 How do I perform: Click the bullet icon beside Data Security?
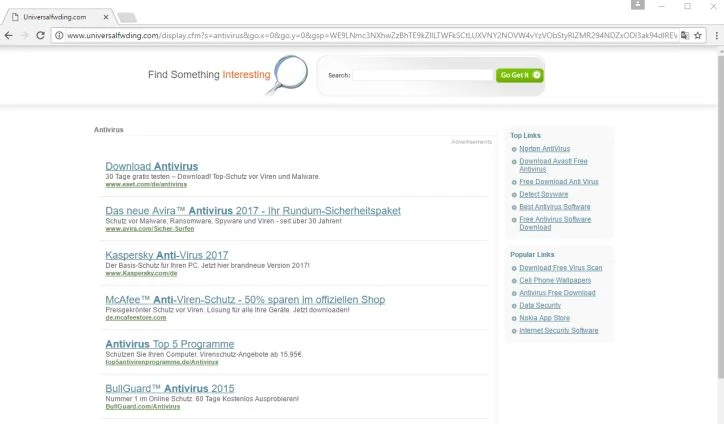[514, 306]
